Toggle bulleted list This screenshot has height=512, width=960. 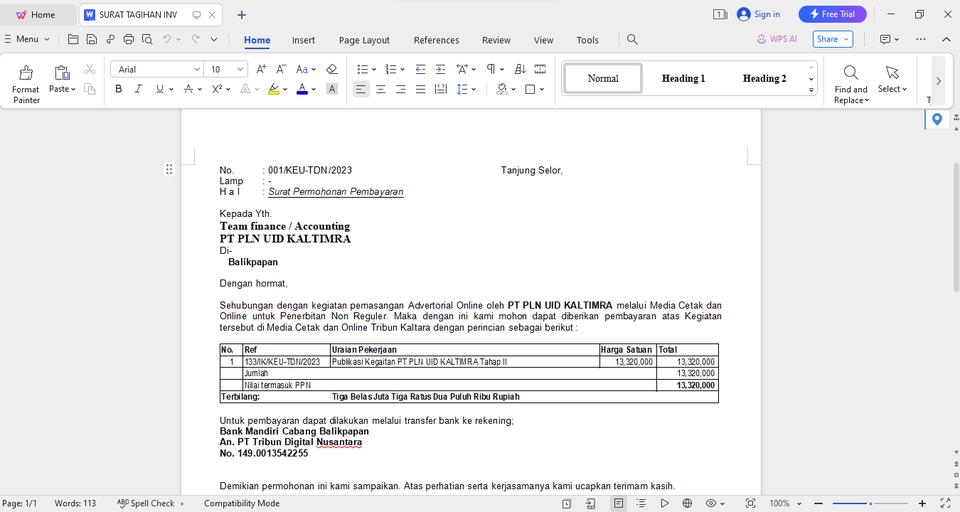click(x=362, y=69)
